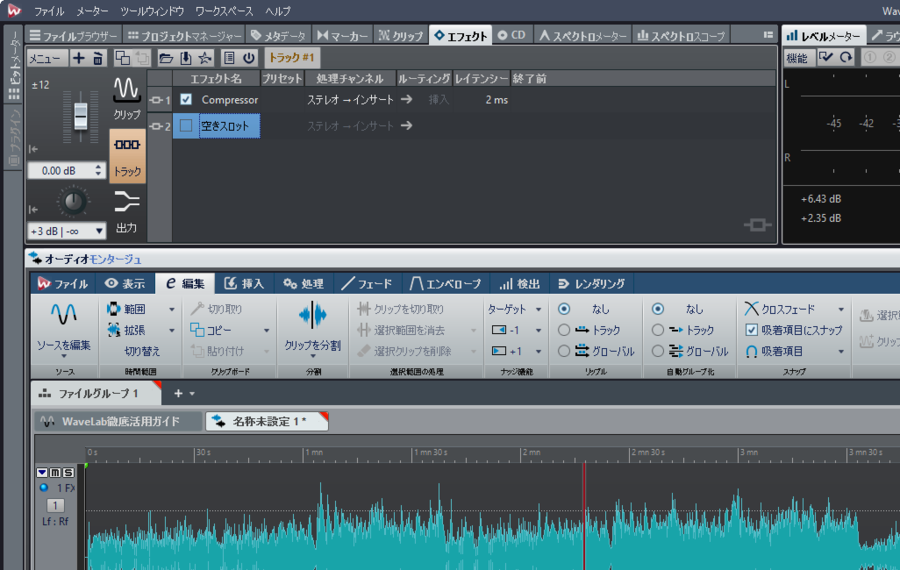Toggle the effects power bypass icon

click(249, 57)
